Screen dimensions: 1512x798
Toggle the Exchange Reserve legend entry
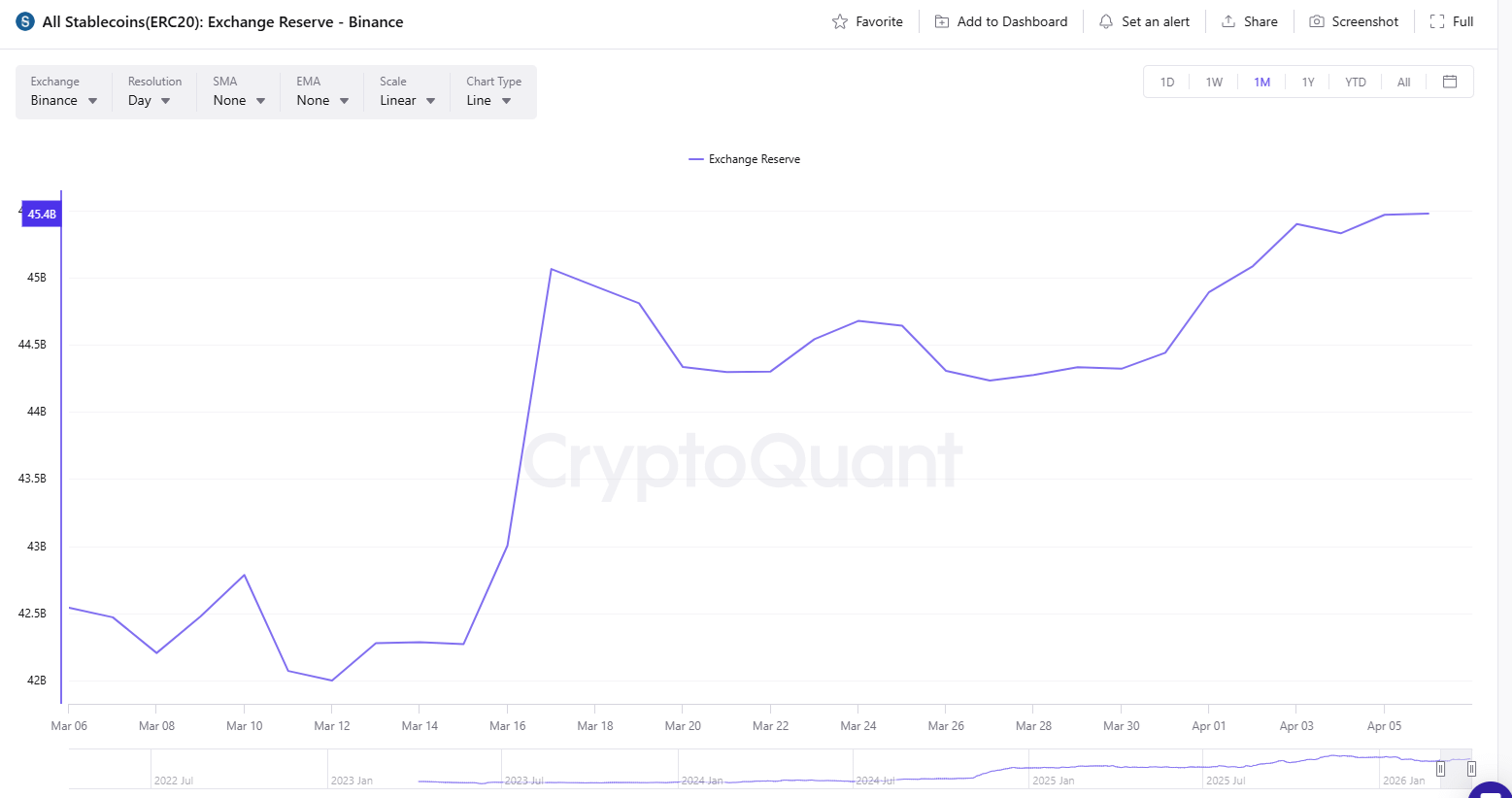click(x=745, y=158)
